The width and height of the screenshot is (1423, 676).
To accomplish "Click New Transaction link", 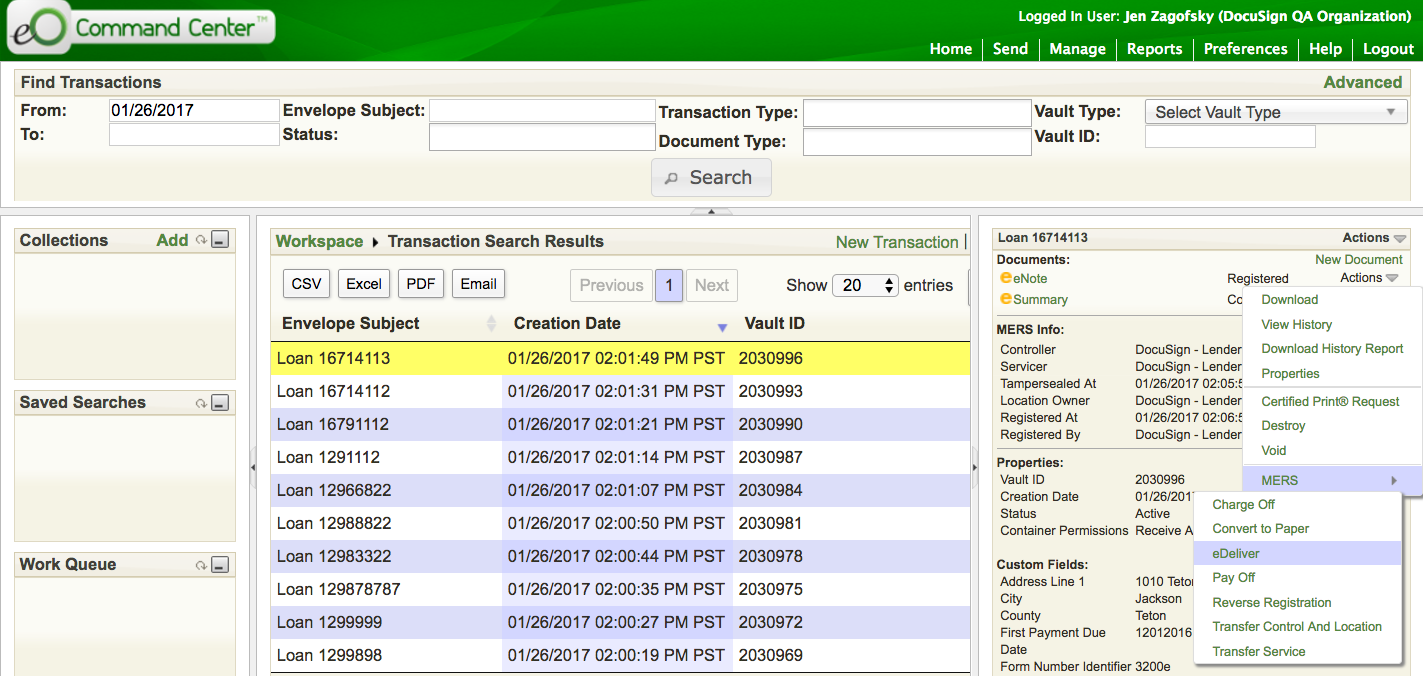I will point(897,242).
